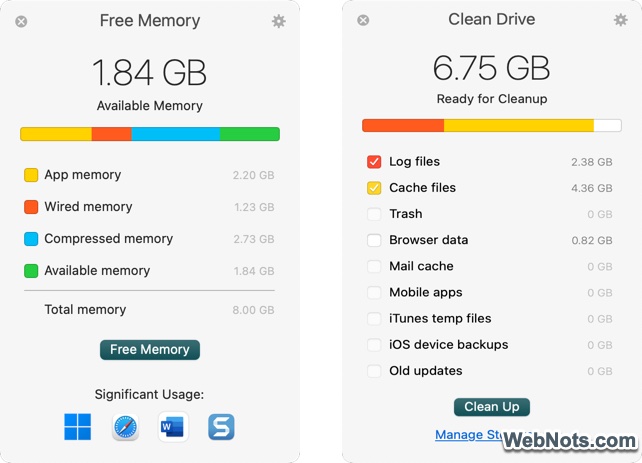This screenshot has width=642, height=463.
Task: Open the Manage Storage link
Action: [467, 435]
